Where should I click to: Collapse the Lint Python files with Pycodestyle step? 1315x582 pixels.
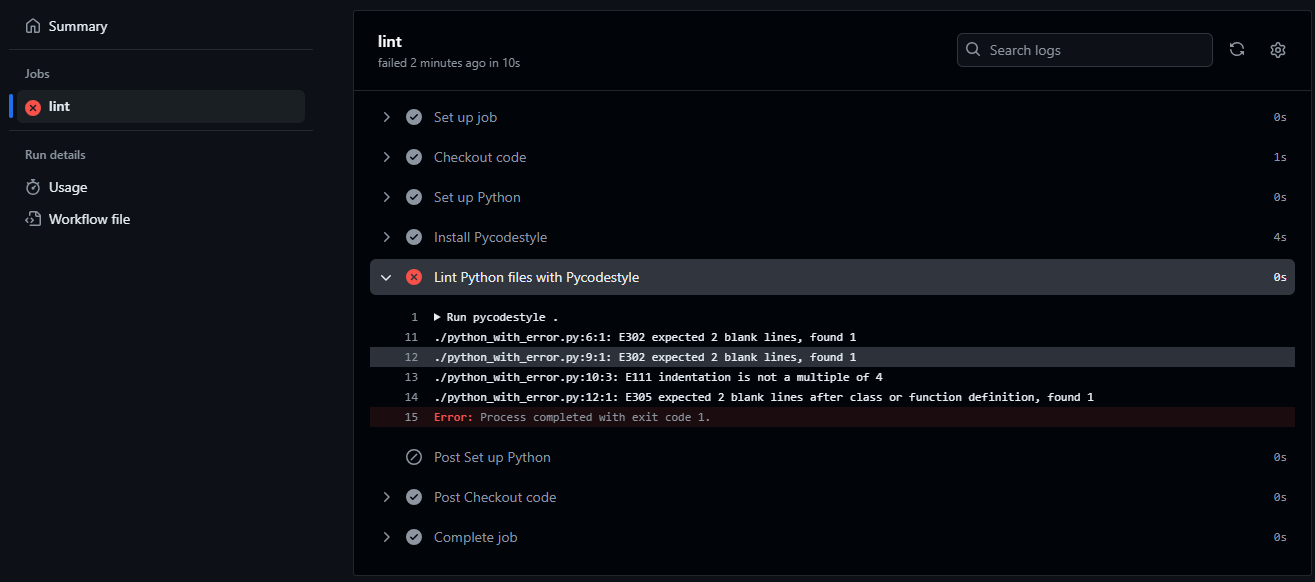point(387,277)
